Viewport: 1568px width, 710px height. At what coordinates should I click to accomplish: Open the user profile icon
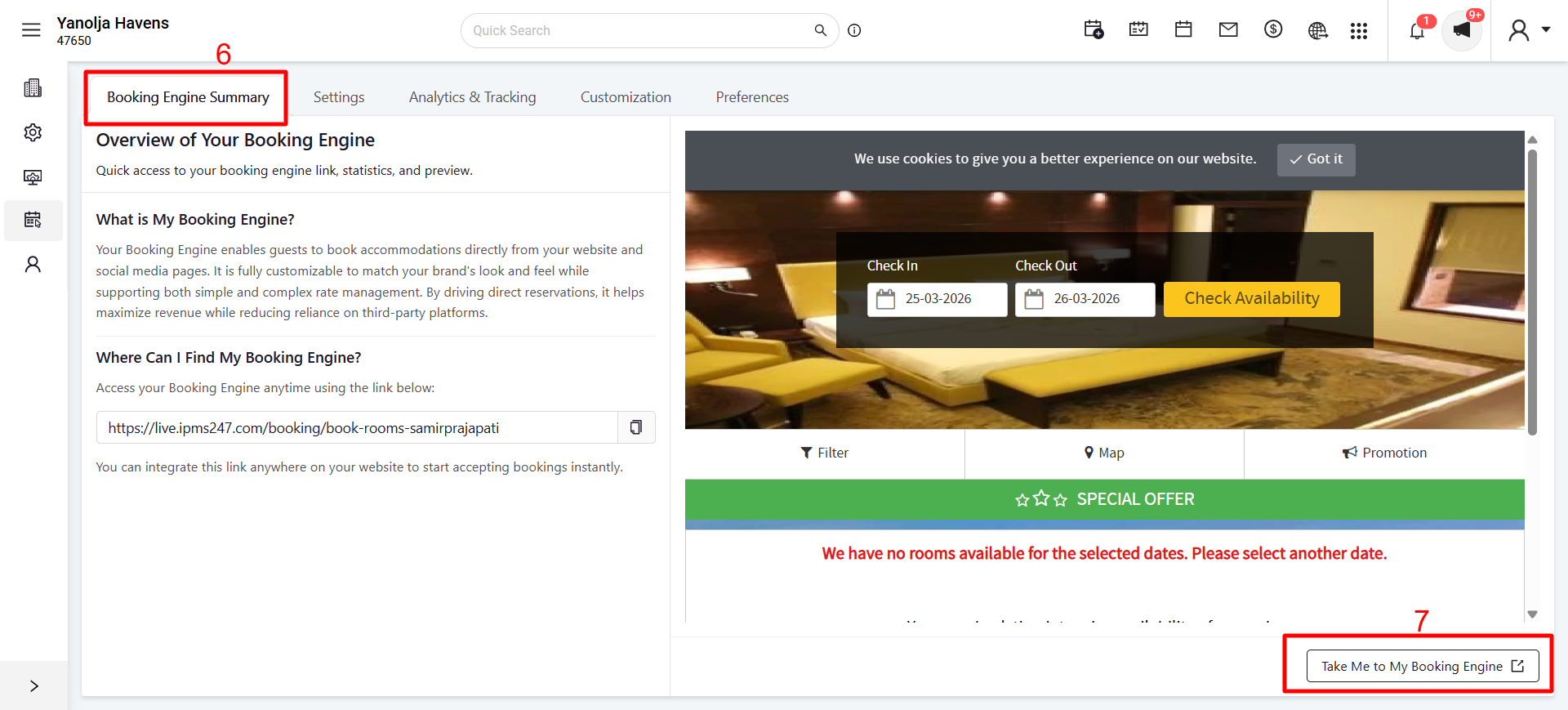click(x=1519, y=30)
